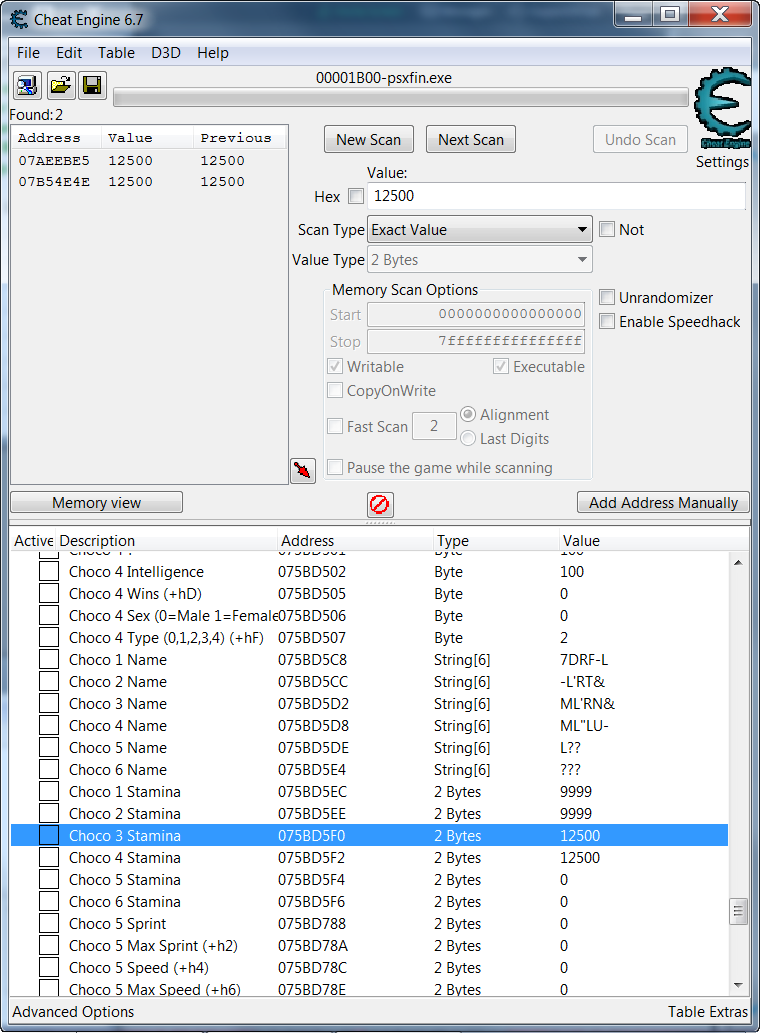Click the red arrow add-to-address-list icon
The height and width of the screenshot is (1033, 760).
[x=303, y=470]
